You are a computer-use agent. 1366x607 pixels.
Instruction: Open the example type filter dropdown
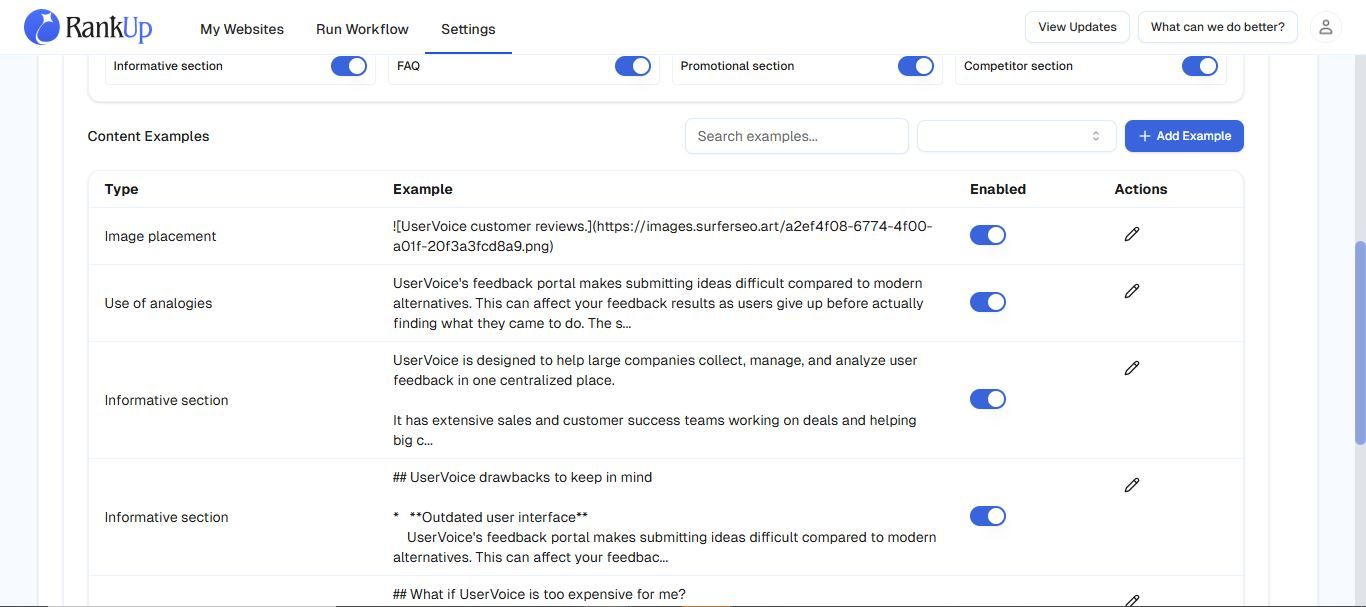pyautogui.click(x=1016, y=136)
